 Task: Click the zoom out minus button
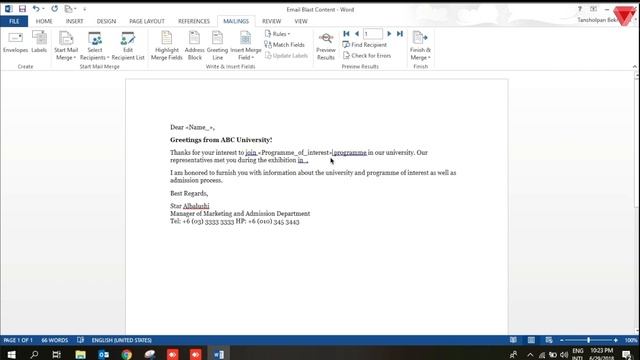click(x=562, y=340)
